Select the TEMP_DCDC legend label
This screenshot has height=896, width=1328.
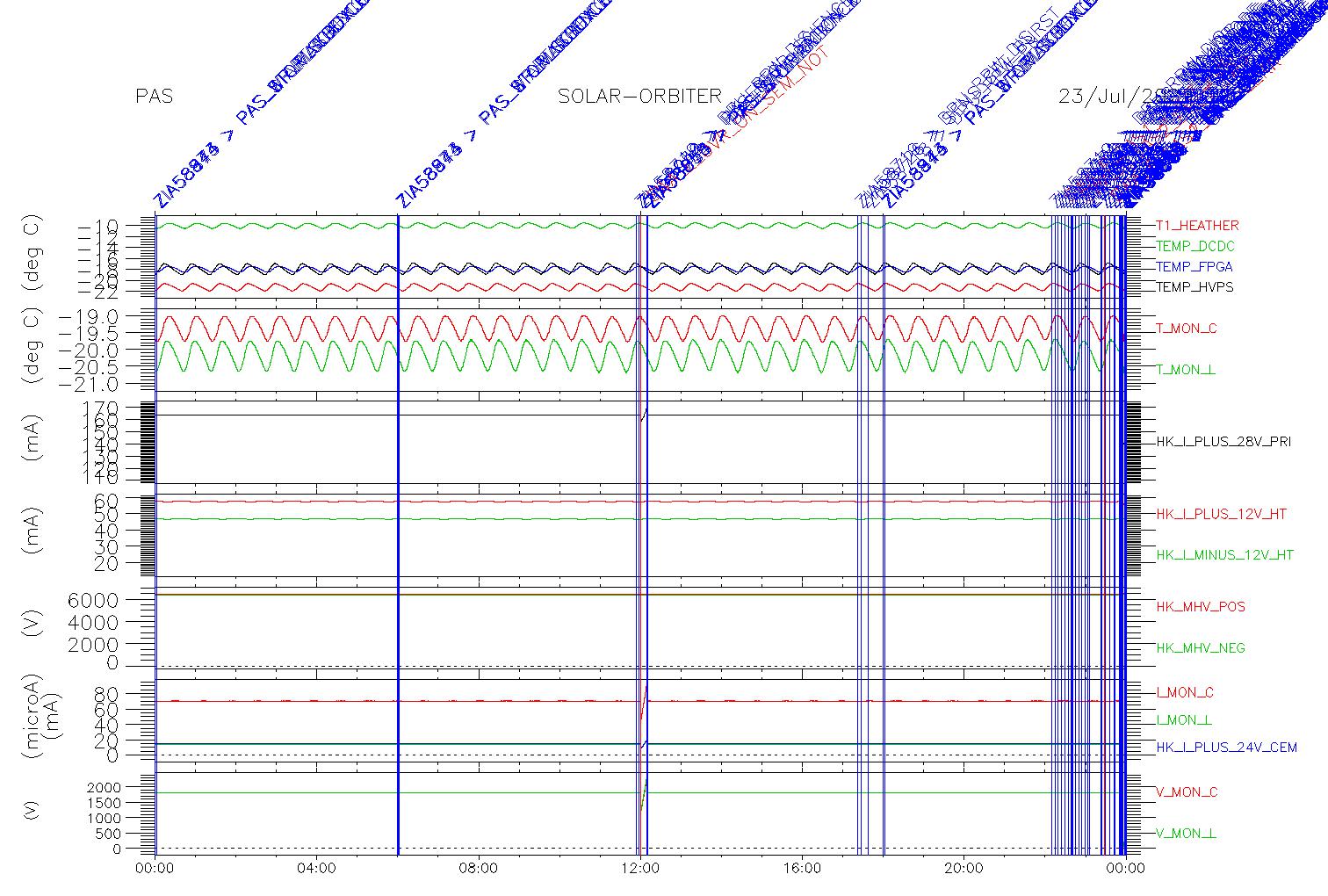1195,247
